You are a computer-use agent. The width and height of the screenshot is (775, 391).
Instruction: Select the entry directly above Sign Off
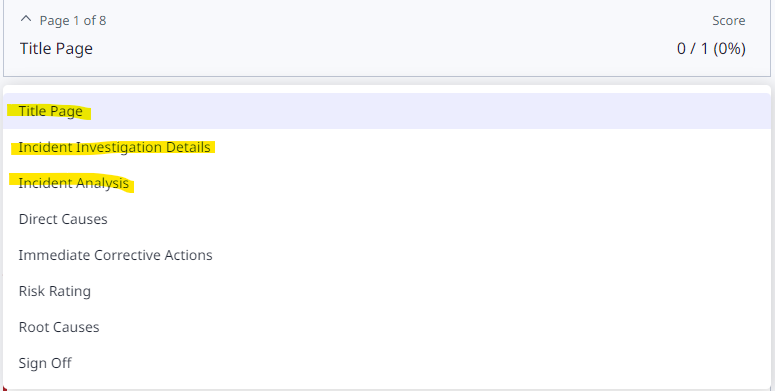(x=387, y=327)
